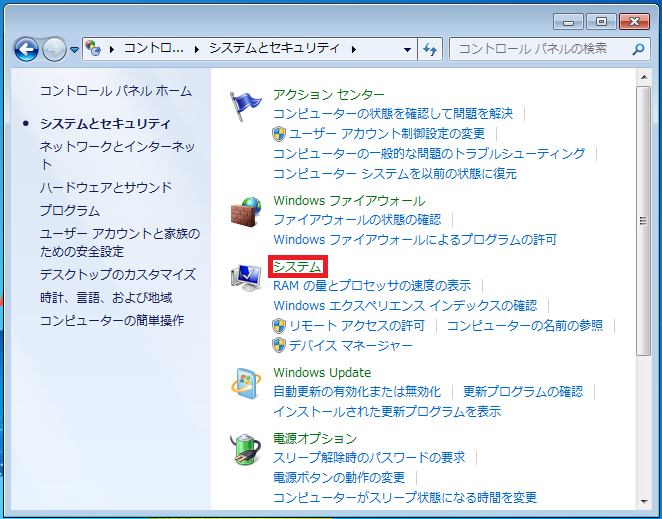Image resolution: width=662 pixels, height=519 pixels.
Task: Open プログラム category in sidebar
Action: pyautogui.click(x=70, y=210)
